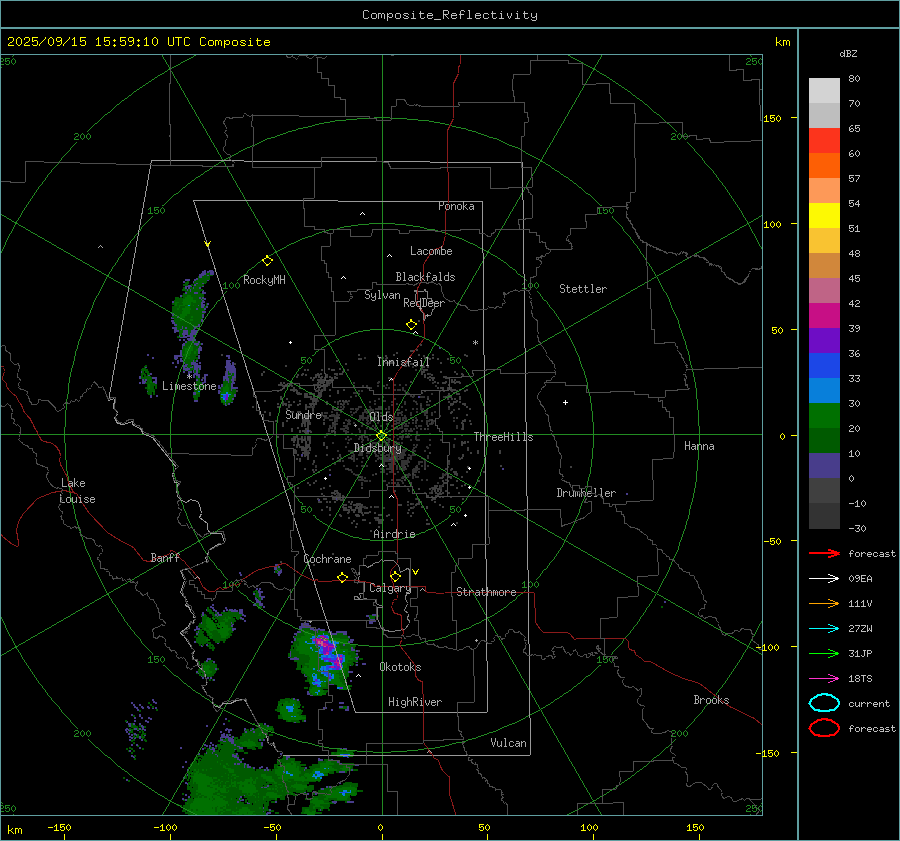Click the Blackfalds label
The height and width of the screenshot is (841, 900).
pos(425,277)
